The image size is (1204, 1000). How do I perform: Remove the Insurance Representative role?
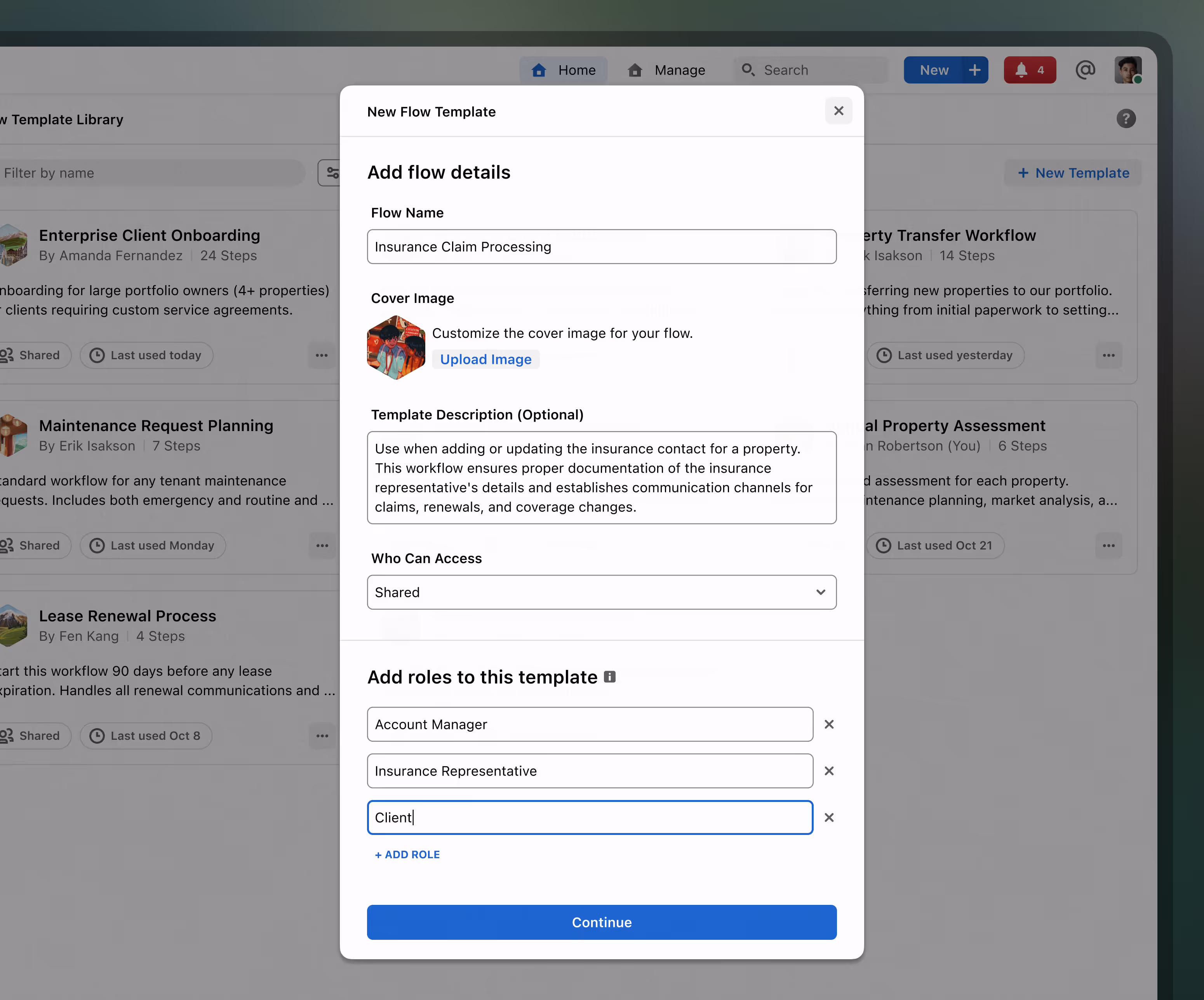point(829,770)
